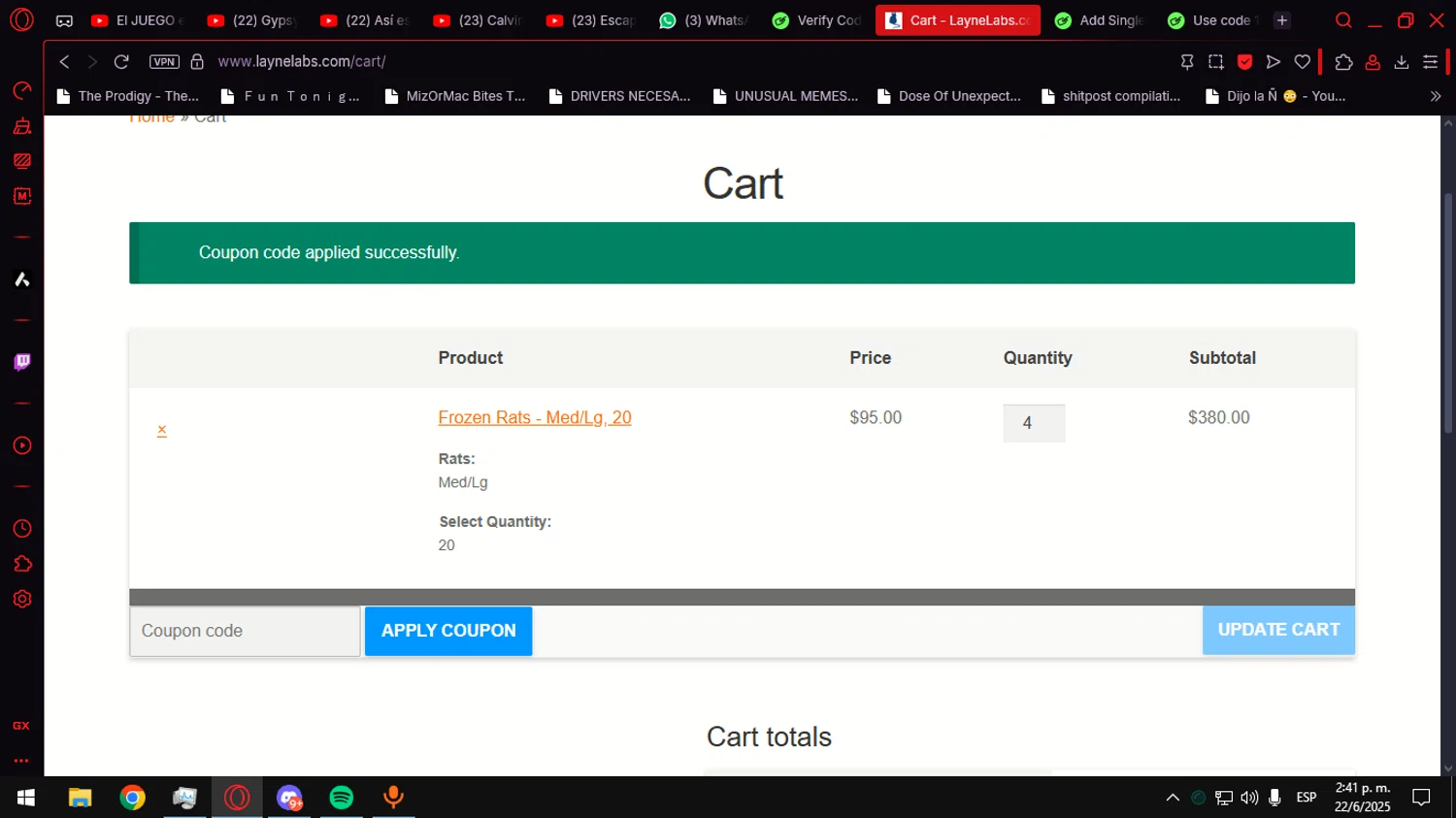The height and width of the screenshot is (818, 1456).
Task: Bookmark this page with heart icon
Action: (x=1303, y=62)
